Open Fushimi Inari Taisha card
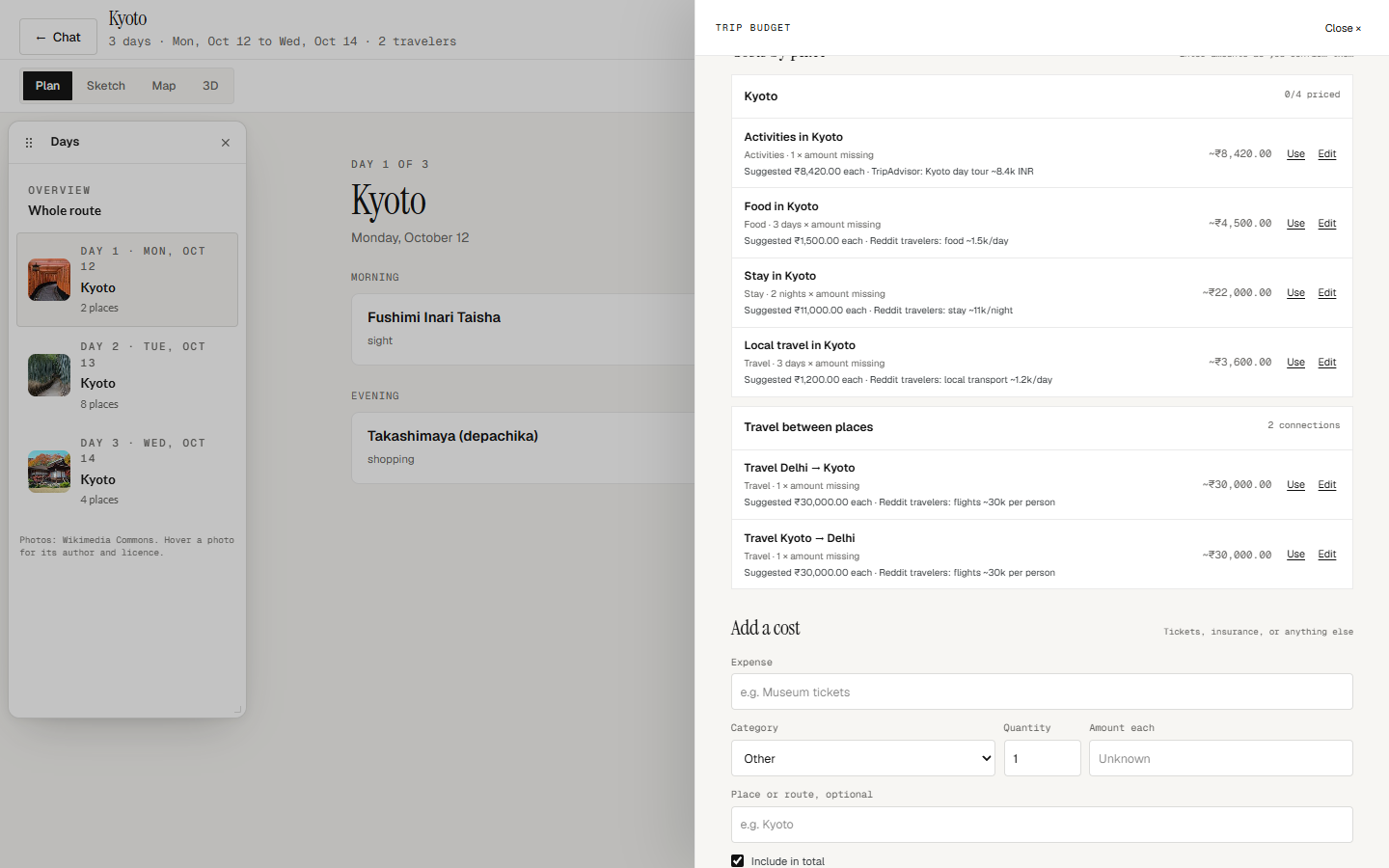The image size is (1389, 868). click(x=523, y=329)
